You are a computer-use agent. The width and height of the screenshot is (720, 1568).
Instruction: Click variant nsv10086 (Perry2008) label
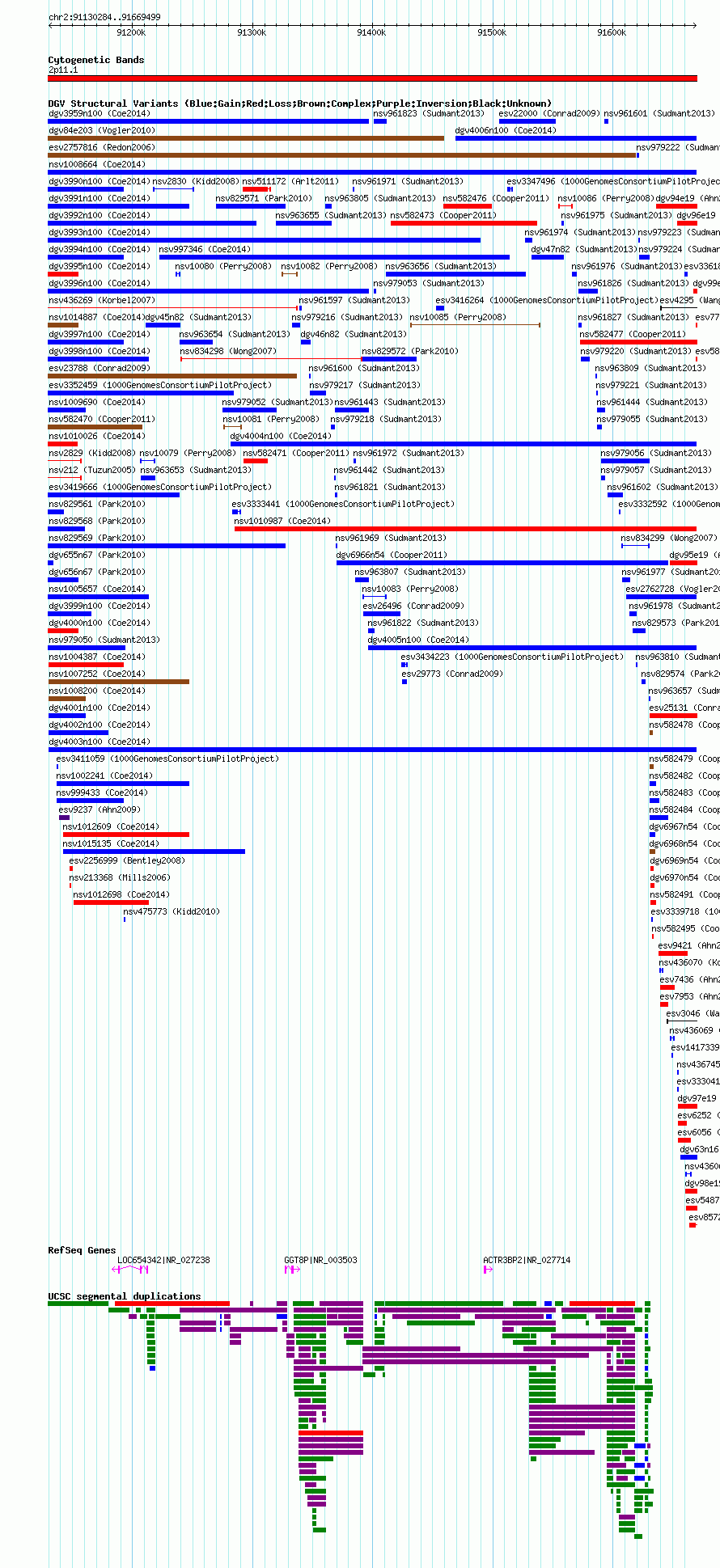tap(606, 198)
